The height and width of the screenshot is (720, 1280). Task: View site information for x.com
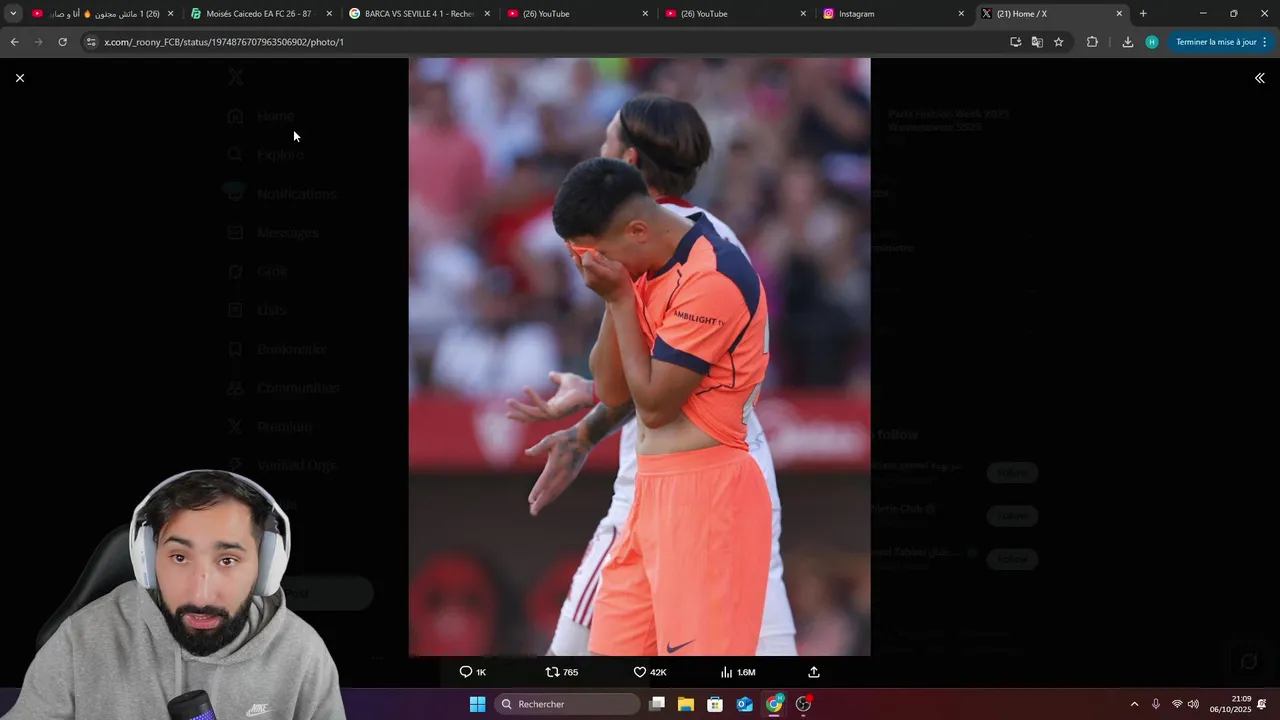coord(91,42)
